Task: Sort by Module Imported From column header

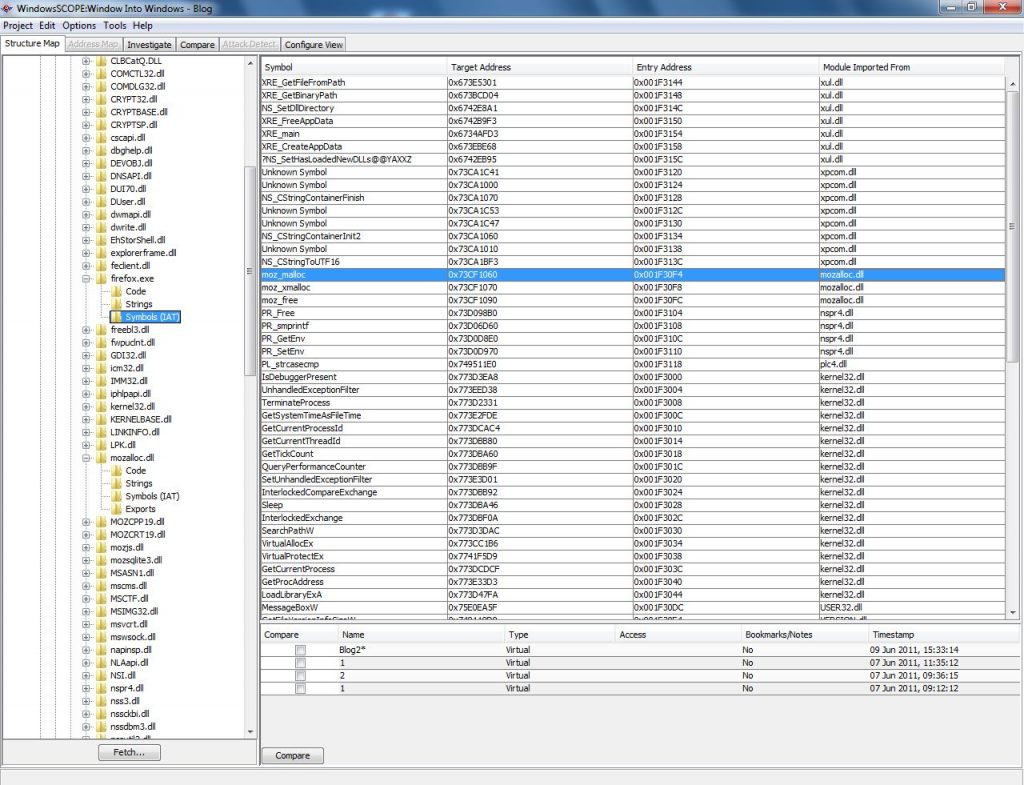Action: [x=912, y=67]
